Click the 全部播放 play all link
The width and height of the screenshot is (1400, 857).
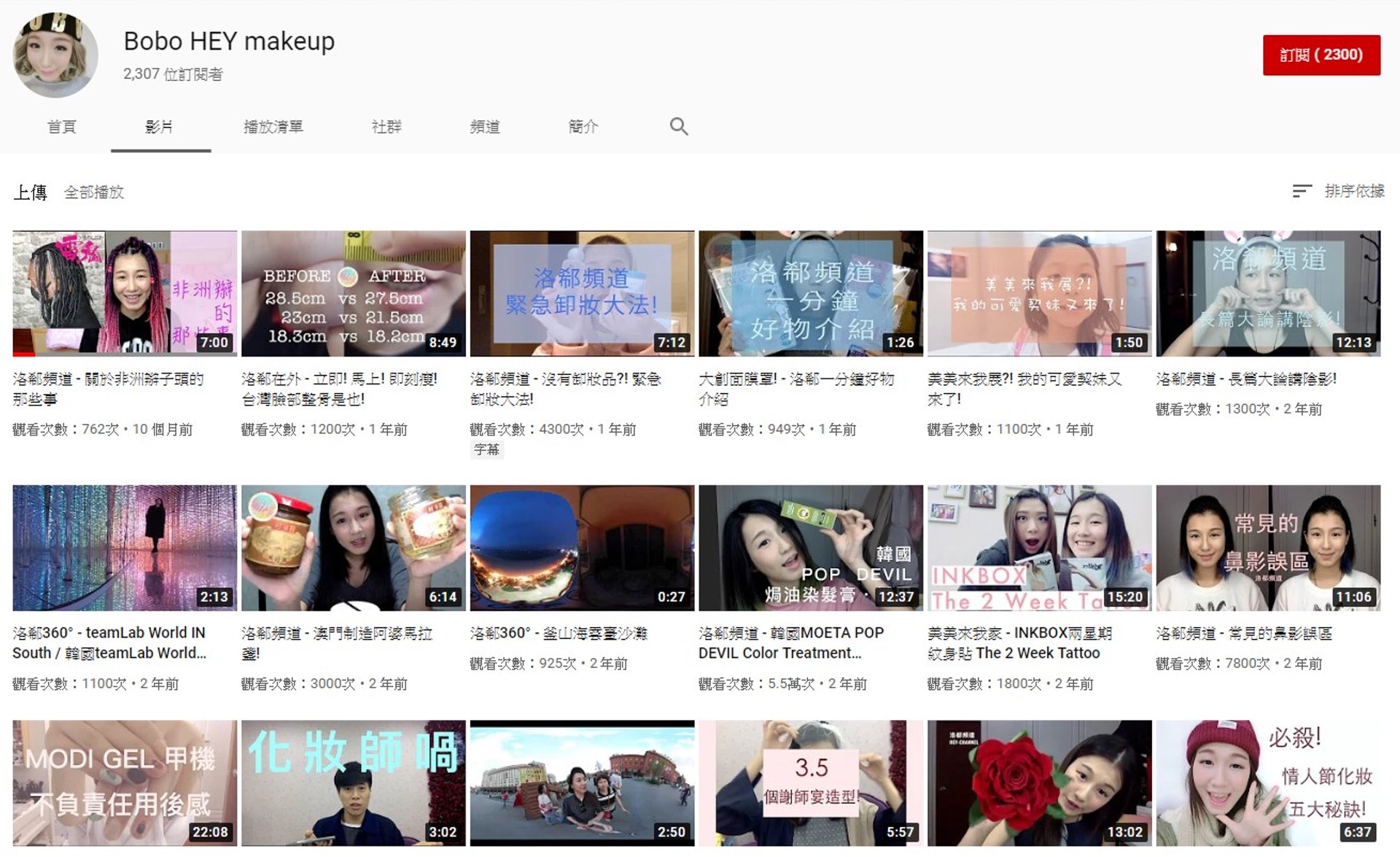(x=94, y=193)
